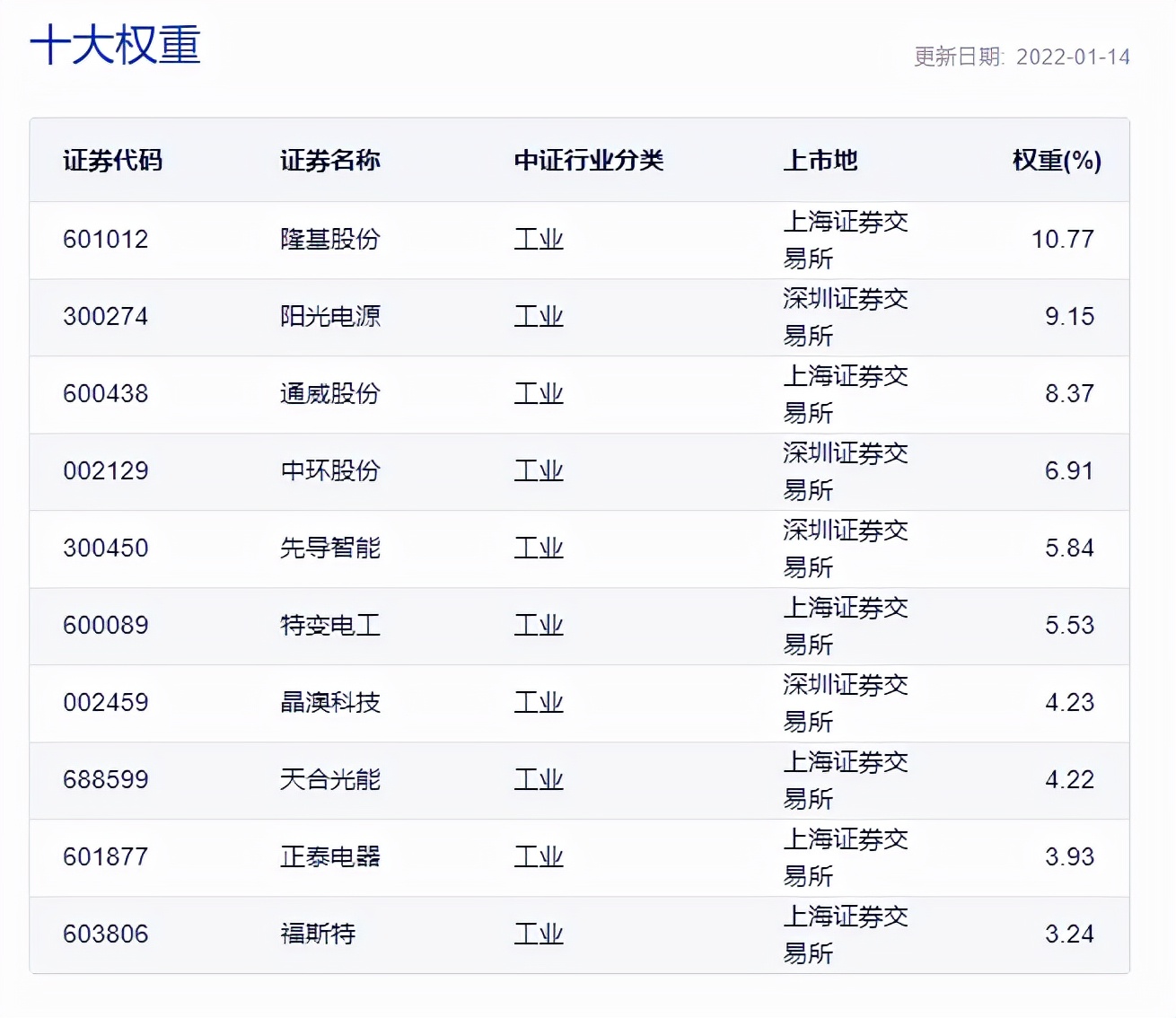This screenshot has width=1176, height=1018.
Task: Click the 证券代码 column header
Action: [111, 162]
